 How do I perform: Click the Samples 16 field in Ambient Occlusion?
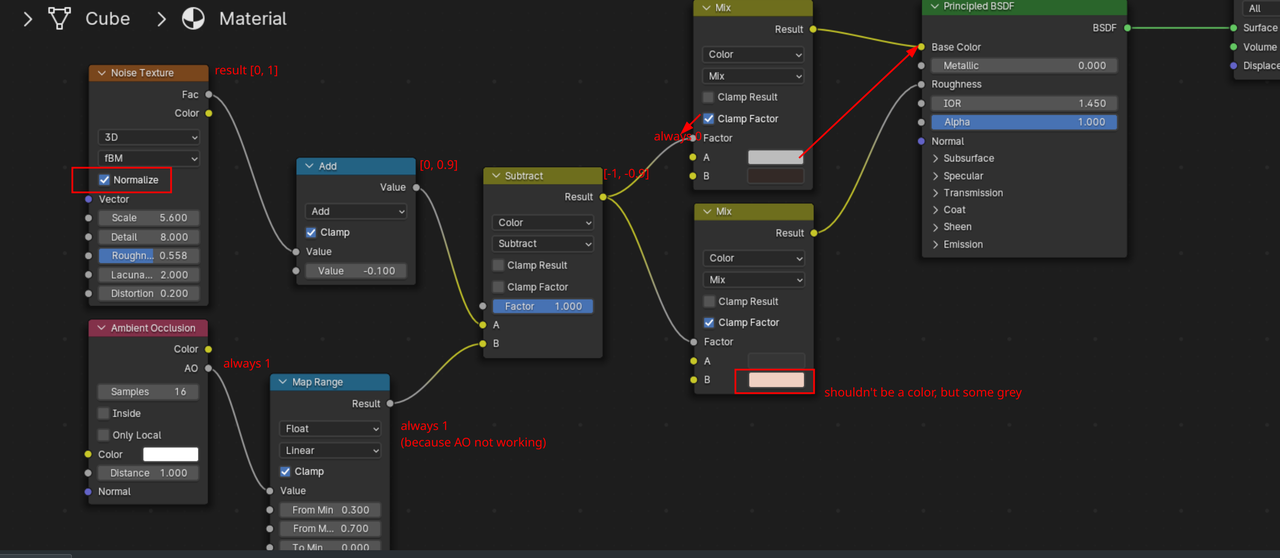tap(149, 392)
